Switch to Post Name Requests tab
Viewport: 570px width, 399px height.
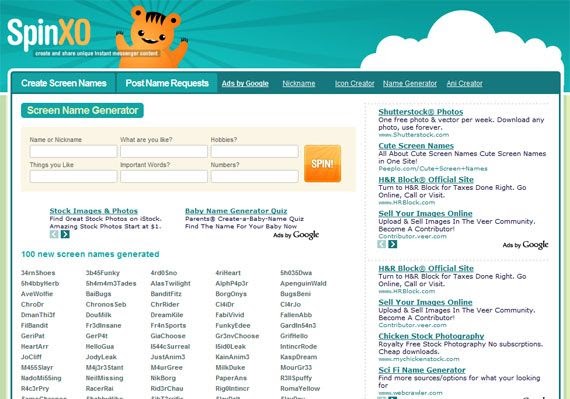click(x=167, y=83)
